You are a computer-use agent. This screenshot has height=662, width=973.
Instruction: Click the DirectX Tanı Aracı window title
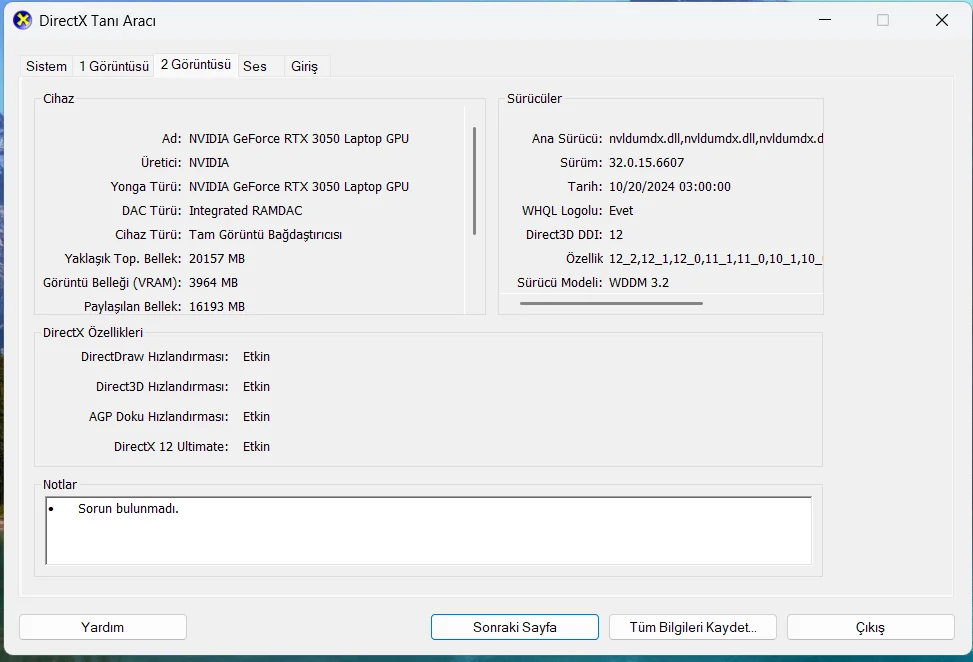97,20
